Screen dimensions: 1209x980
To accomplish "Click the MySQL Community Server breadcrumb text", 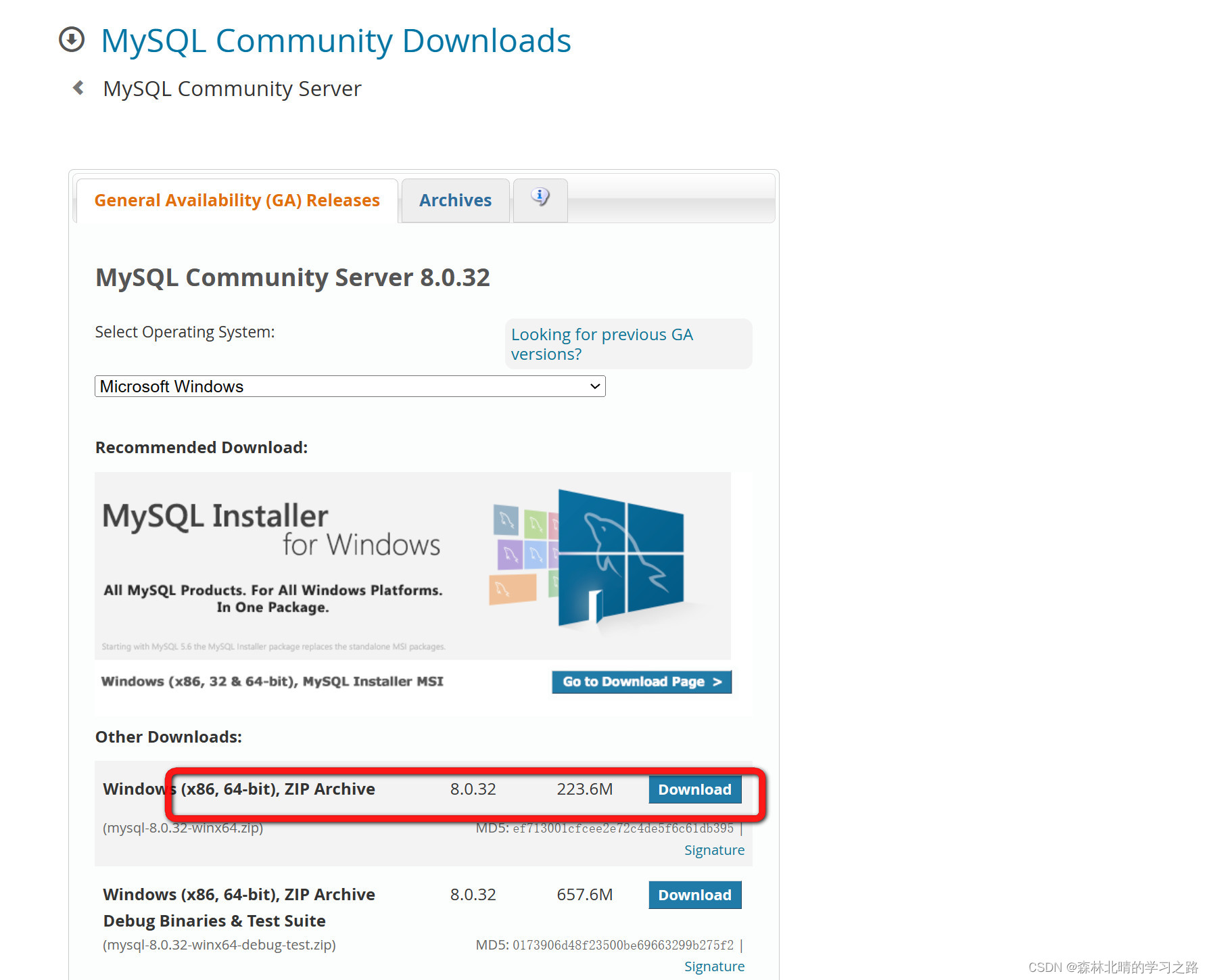I will pyautogui.click(x=232, y=89).
